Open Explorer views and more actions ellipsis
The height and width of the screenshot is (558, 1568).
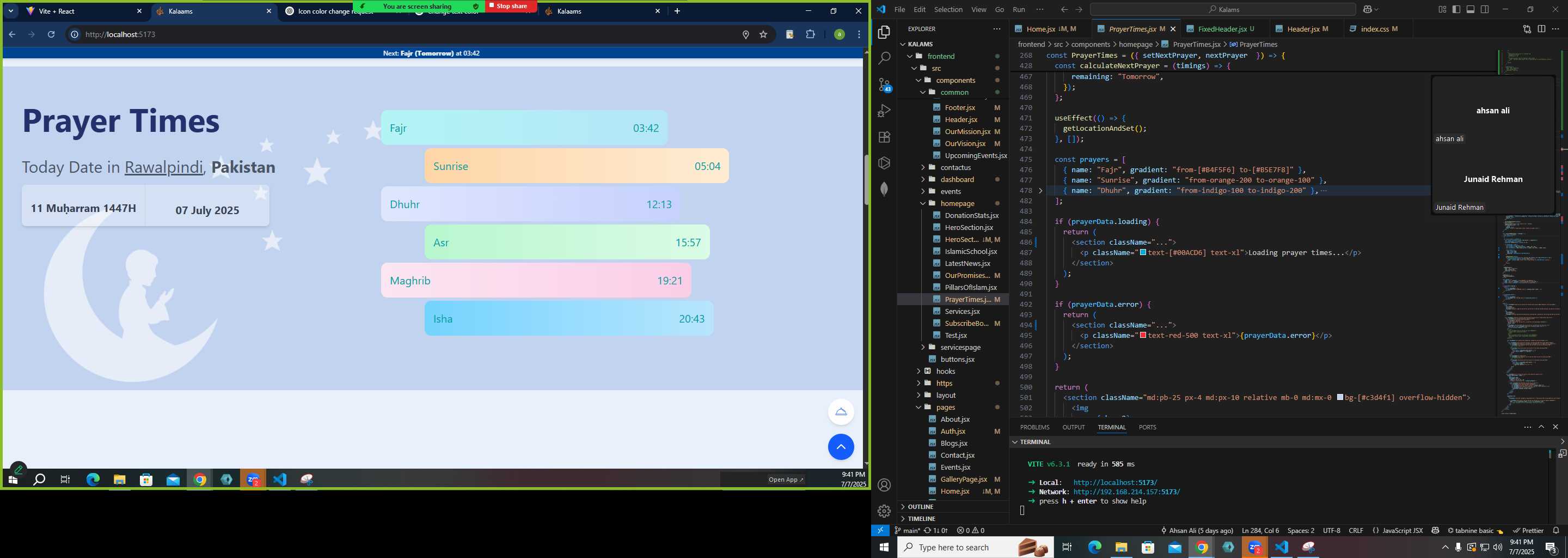click(x=996, y=29)
